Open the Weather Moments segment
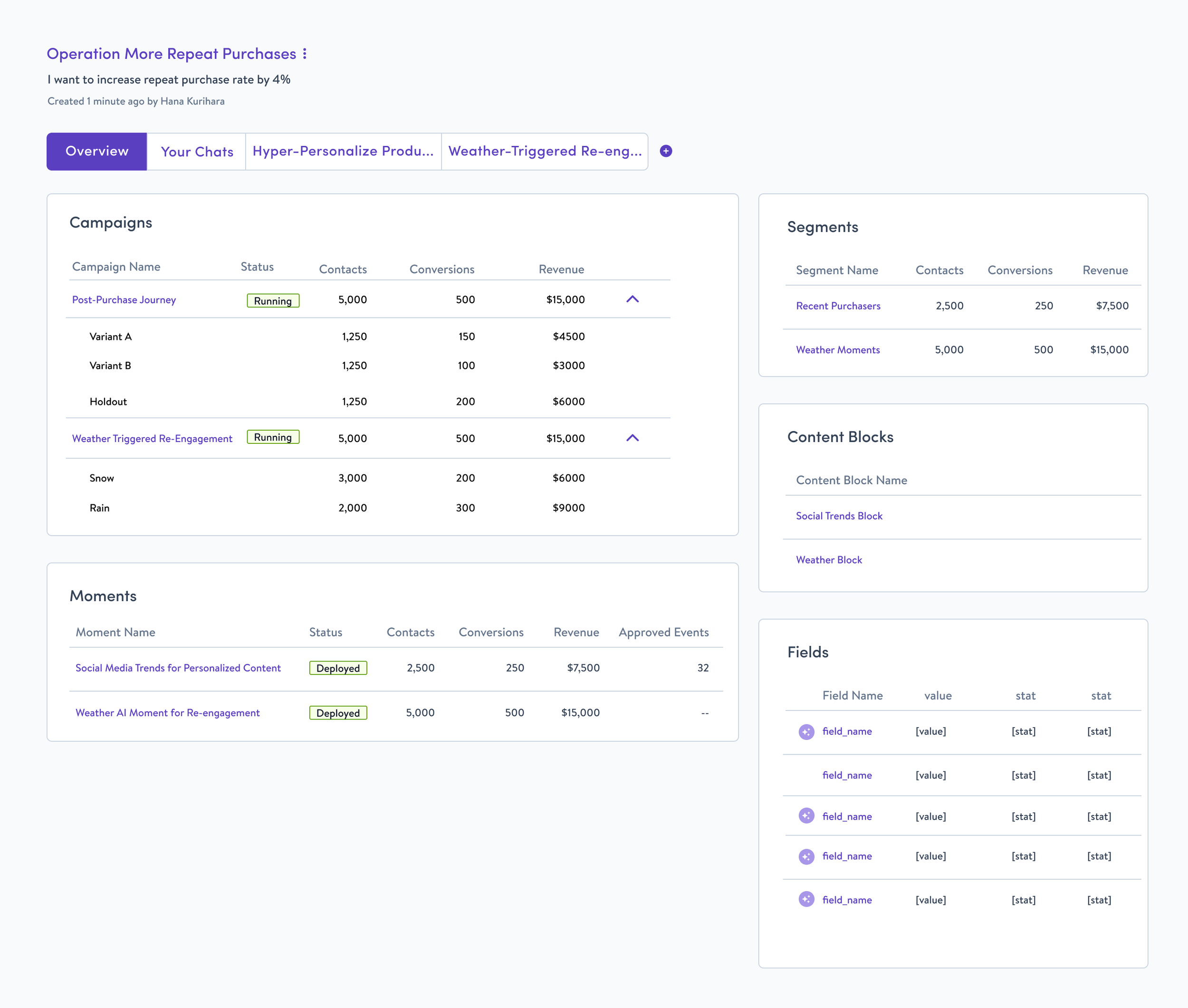Viewport: 1188px width, 1008px height. coord(838,350)
